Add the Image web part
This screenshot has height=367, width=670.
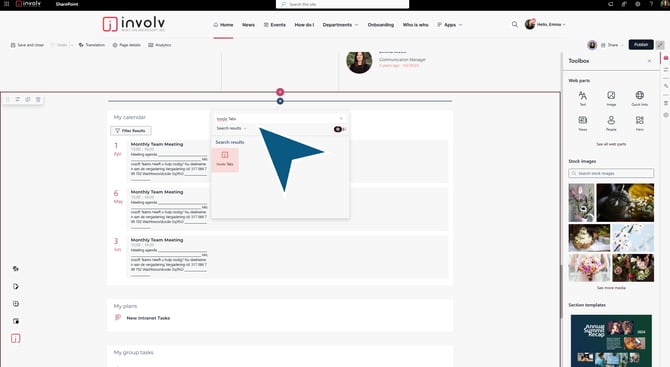tap(611, 98)
